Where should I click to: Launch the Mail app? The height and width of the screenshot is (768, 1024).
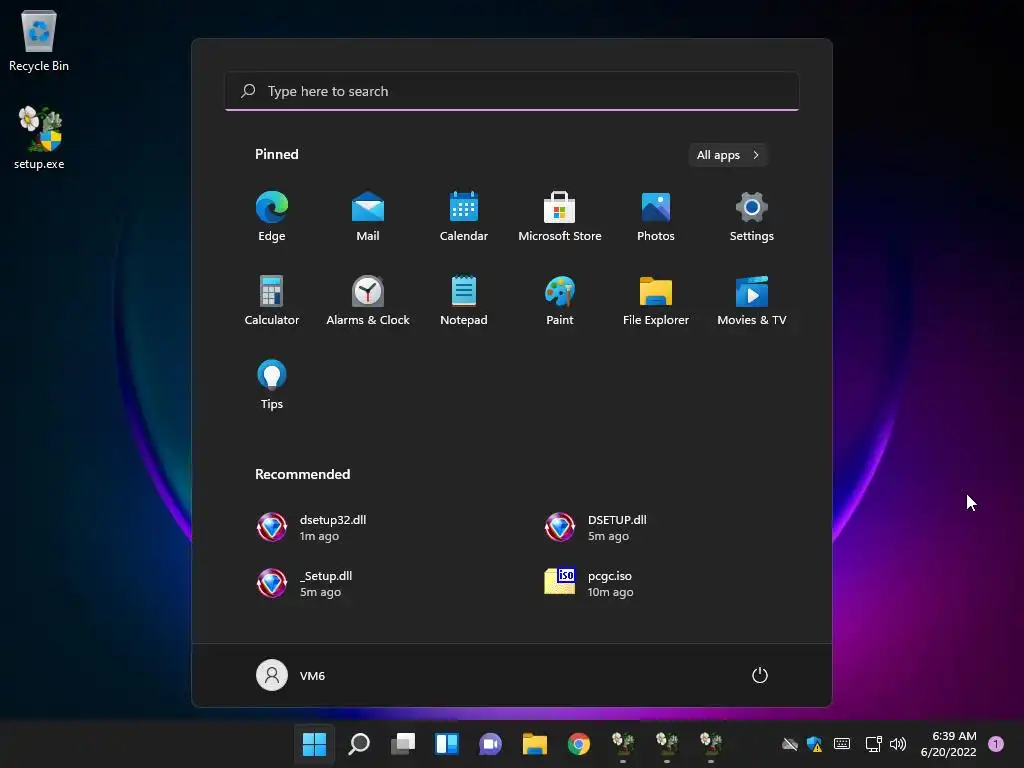[x=368, y=216]
